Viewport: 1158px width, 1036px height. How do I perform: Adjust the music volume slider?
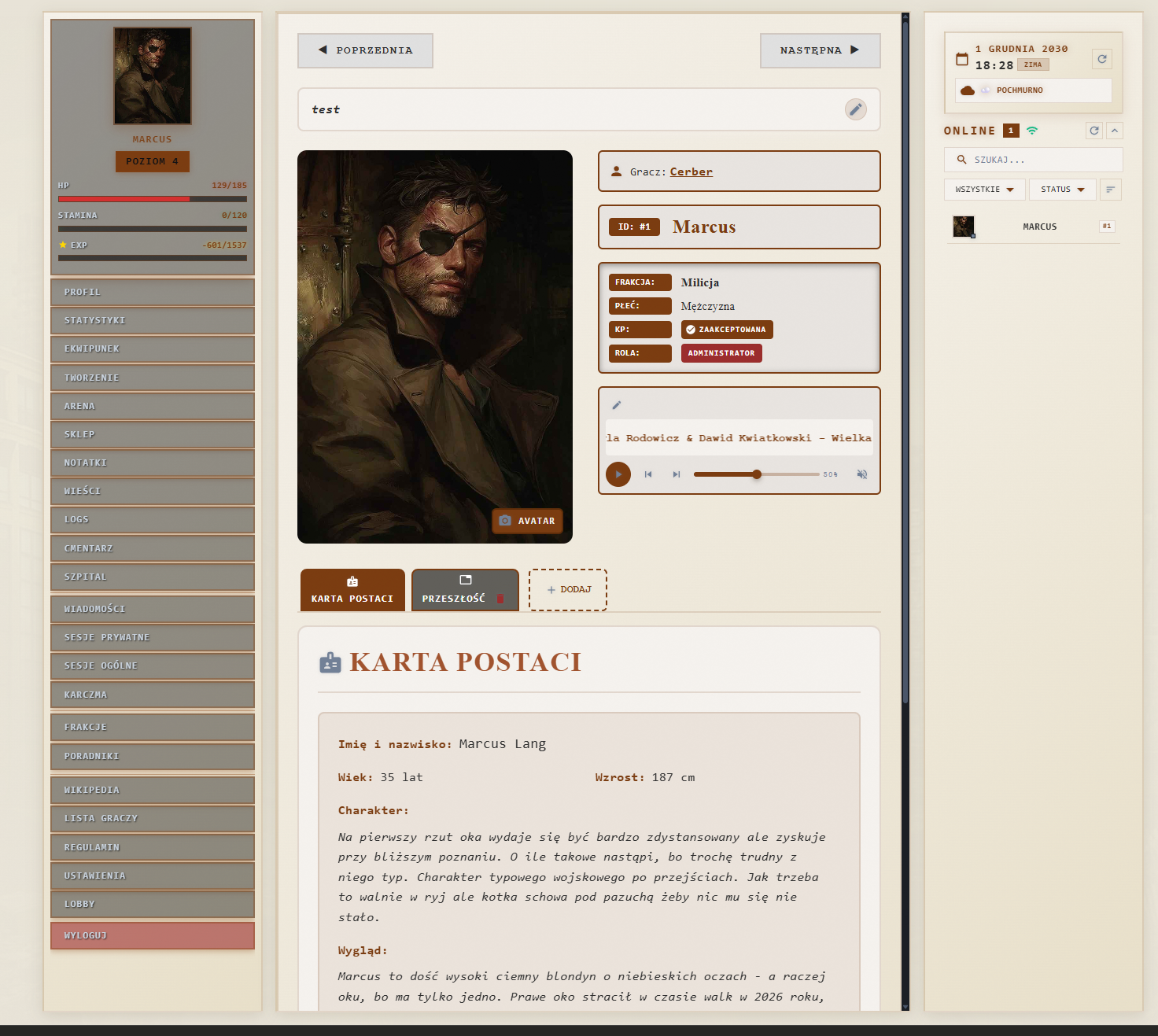click(x=757, y=474)
